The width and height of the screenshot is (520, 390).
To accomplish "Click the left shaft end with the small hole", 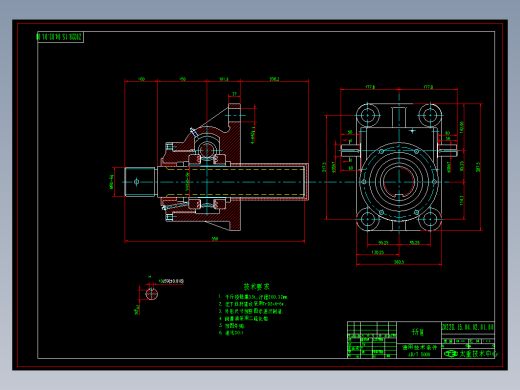I will coord(140,182).
